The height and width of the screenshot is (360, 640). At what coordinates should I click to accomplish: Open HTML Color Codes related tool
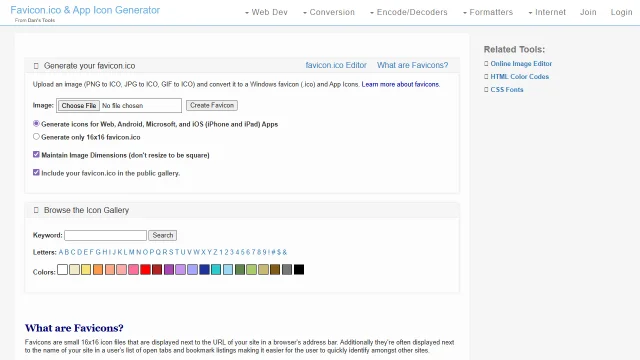(520, 77)
